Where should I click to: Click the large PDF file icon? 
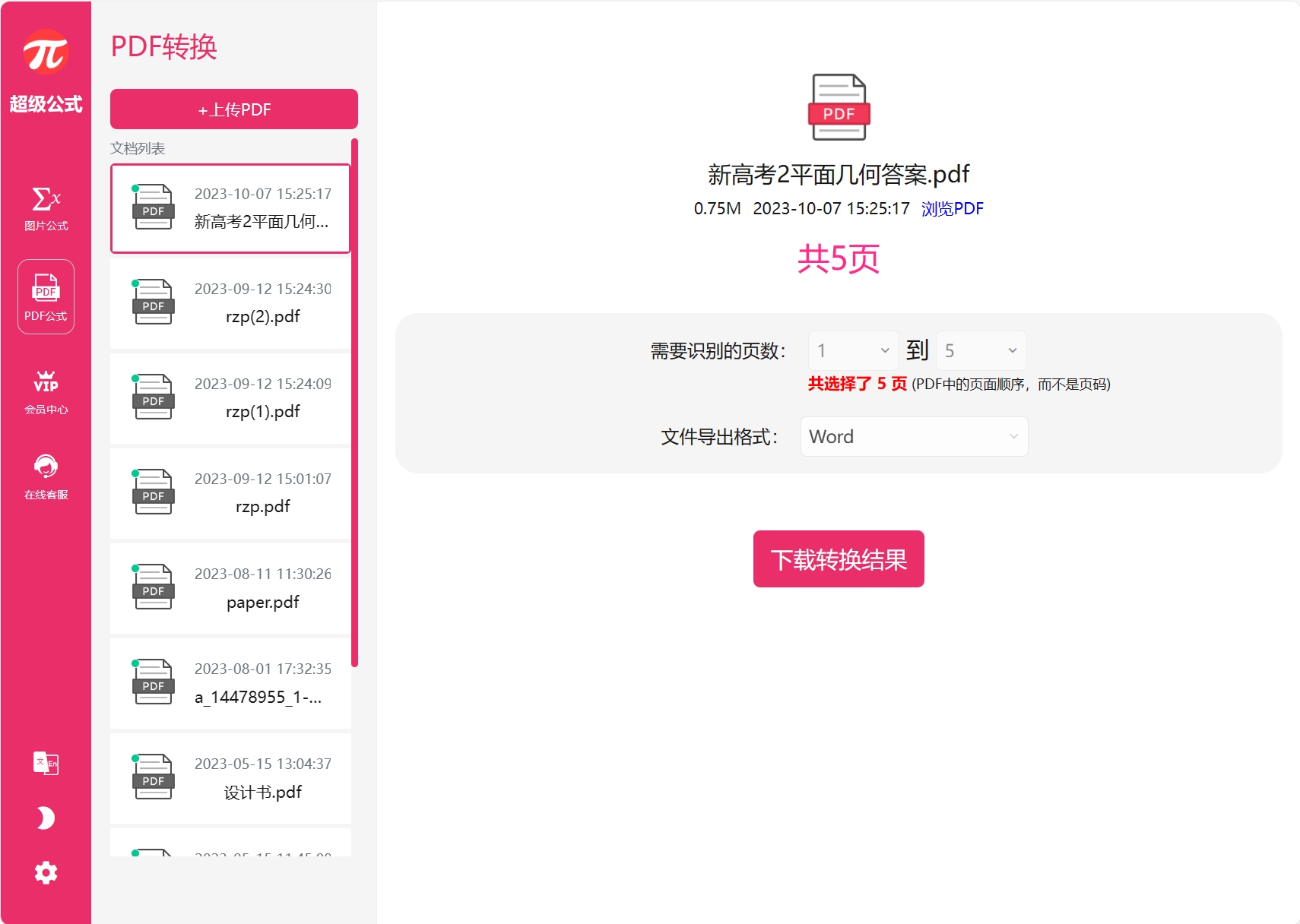[x=839, y=107]
